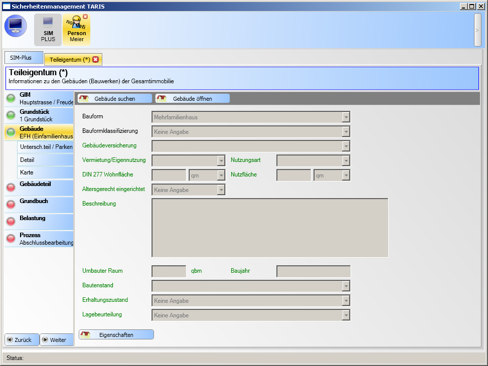The width and height of the screenshot is (488, 366).
Task: Expand the Nutzfläche qm unit dropdown
Action: [346, 175]
